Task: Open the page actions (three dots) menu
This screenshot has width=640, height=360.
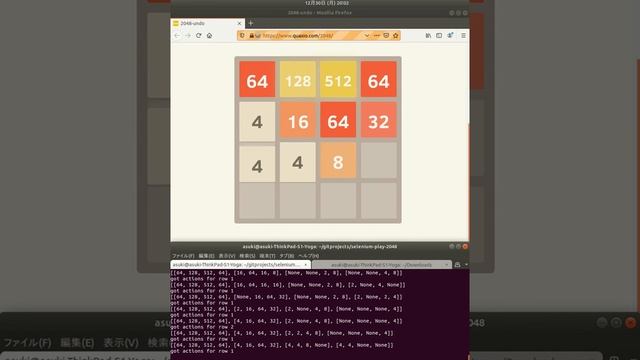Action: coord(376,36)
